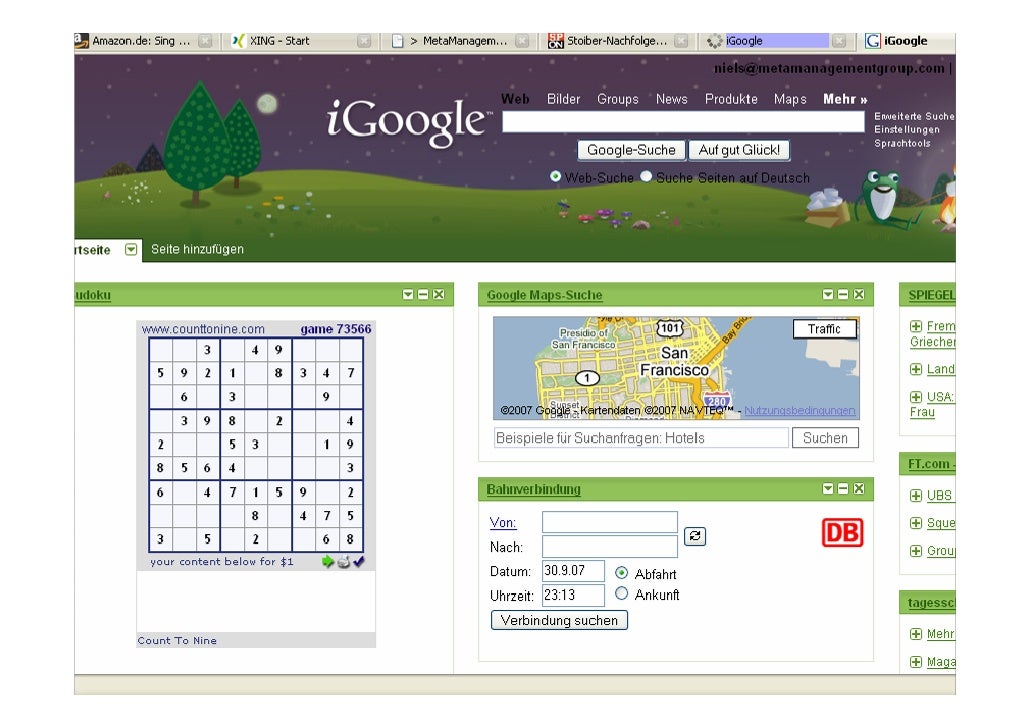
Task: Click the Auf gut Glück! button
Action: [739, 150]
